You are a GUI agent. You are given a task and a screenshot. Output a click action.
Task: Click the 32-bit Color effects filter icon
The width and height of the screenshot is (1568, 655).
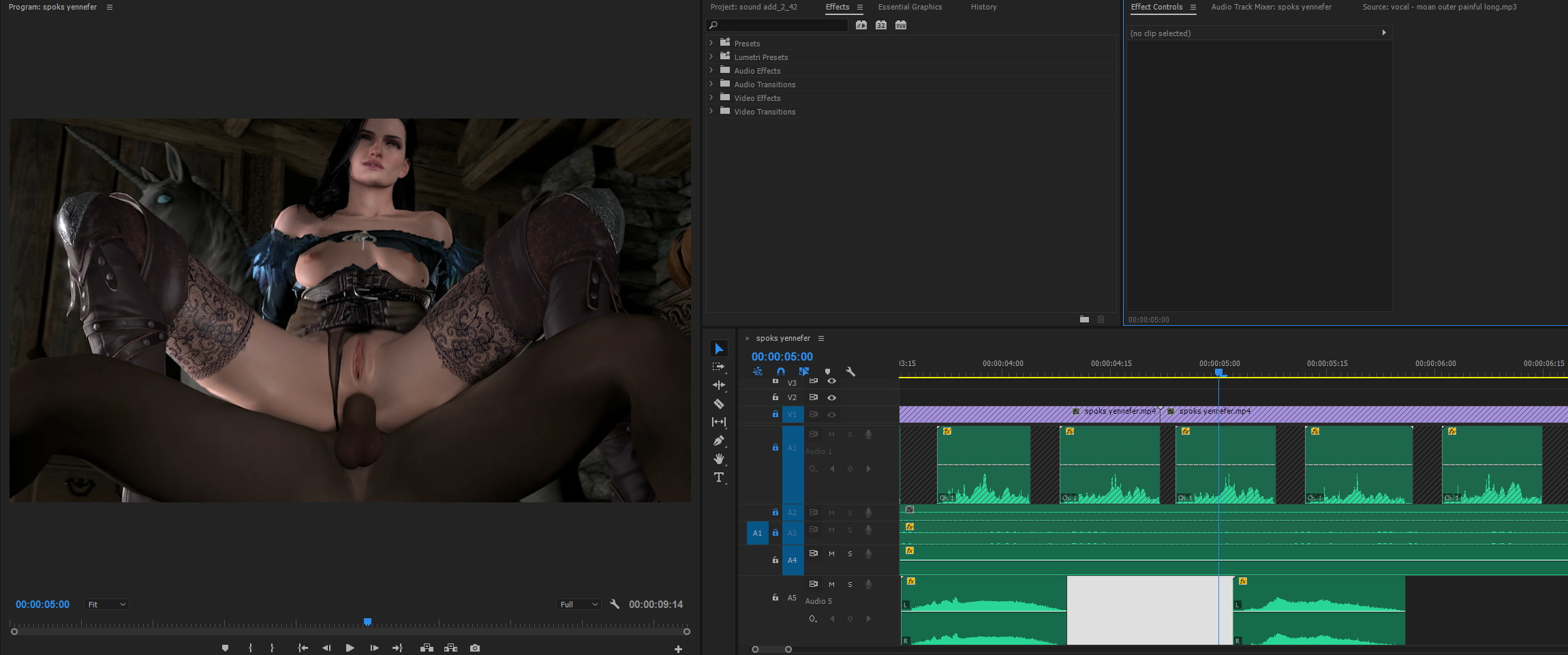pos(881,25)
